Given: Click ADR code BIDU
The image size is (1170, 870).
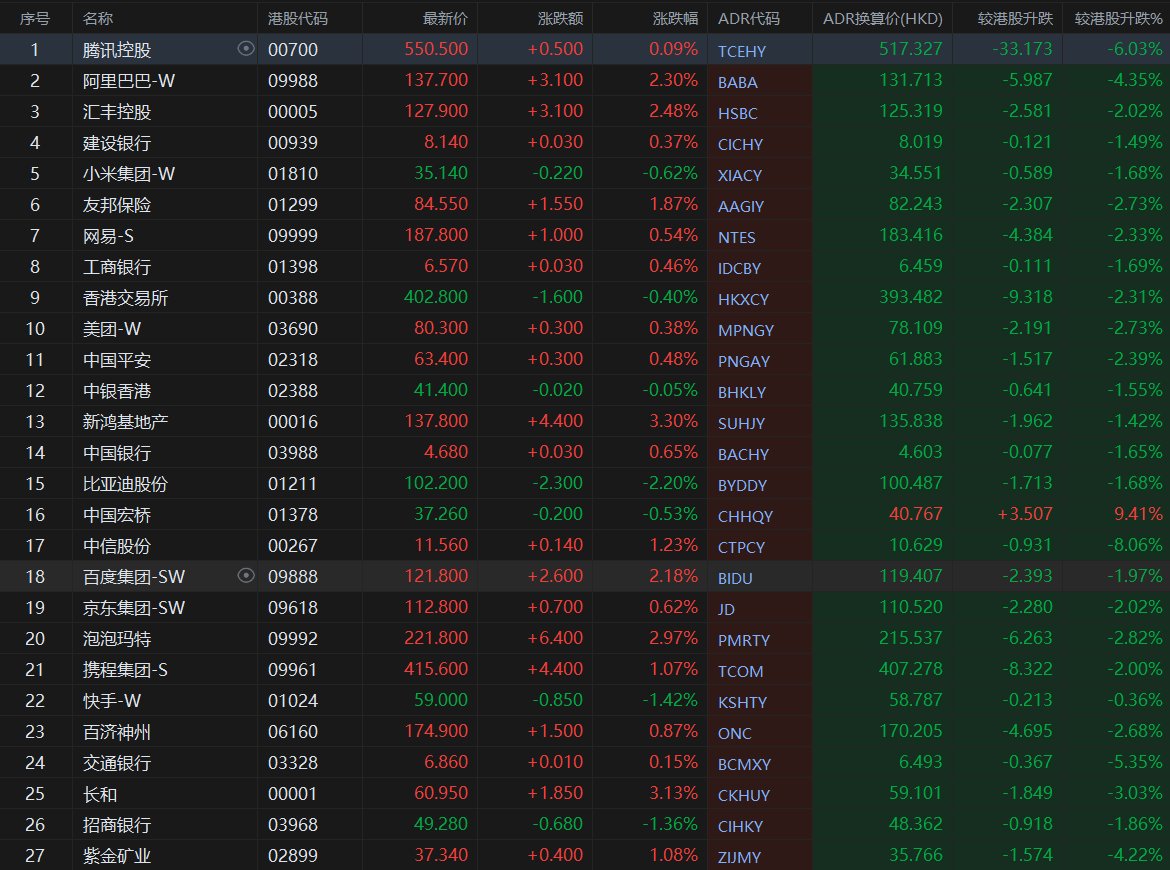Looking at the screenshot, I should (x=735, y=578).
